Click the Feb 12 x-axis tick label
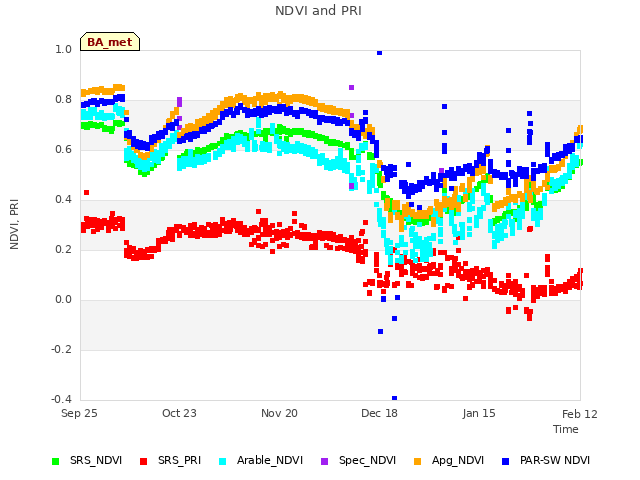This screenshot has width=640, height=480. [x=580, y=414]
